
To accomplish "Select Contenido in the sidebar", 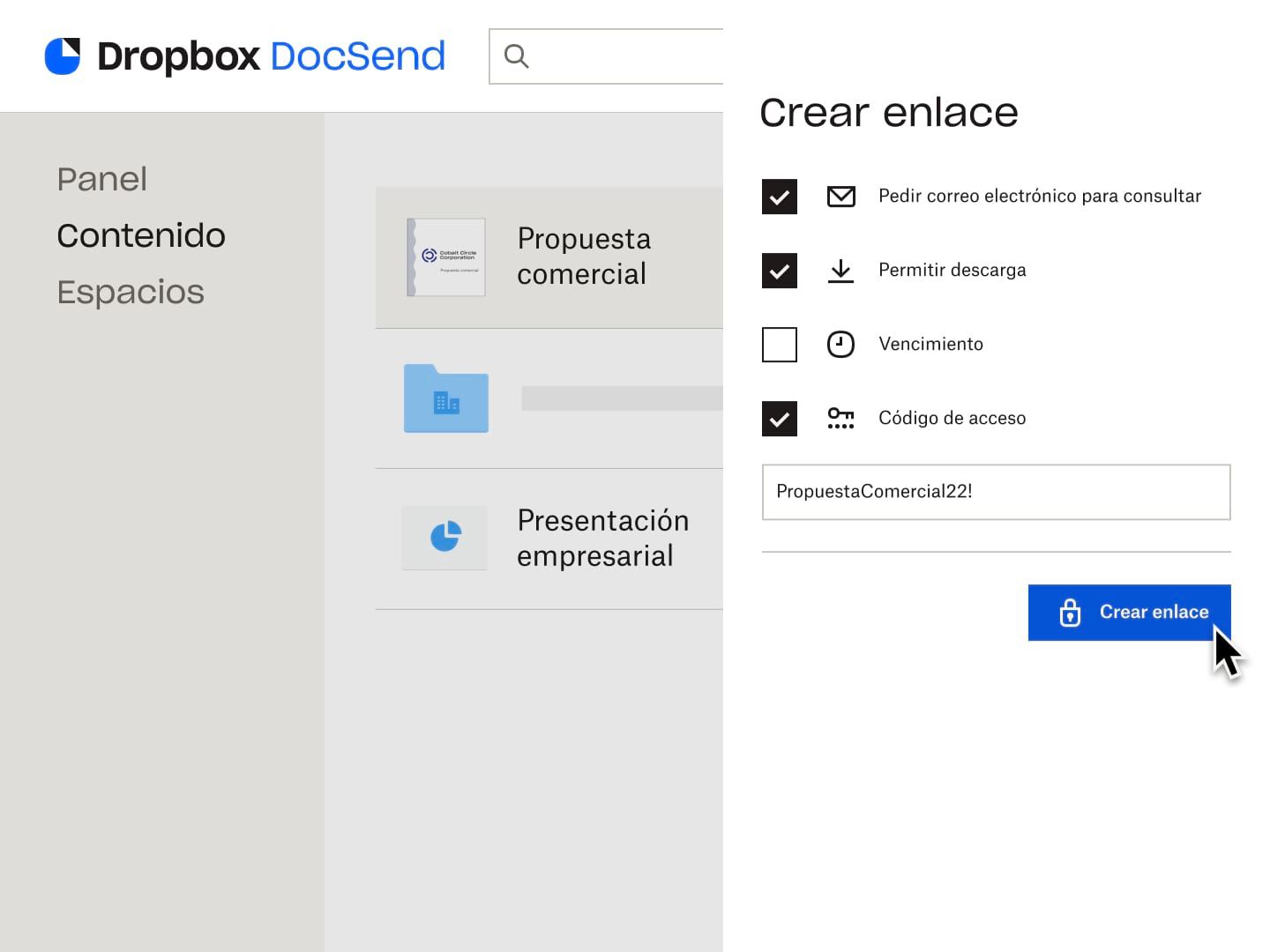I will tap(141, 235).
